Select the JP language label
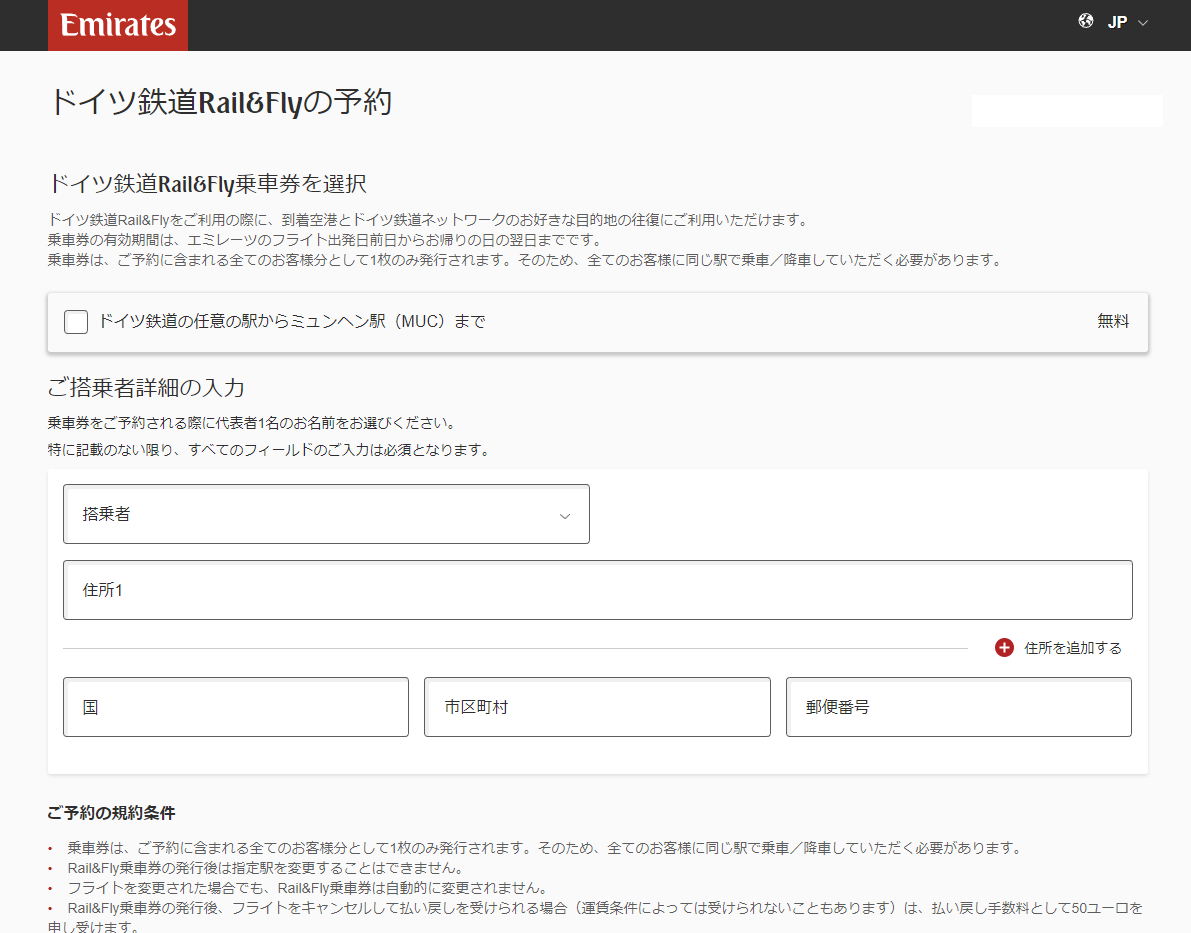1191x933 pixels. 1117,22
